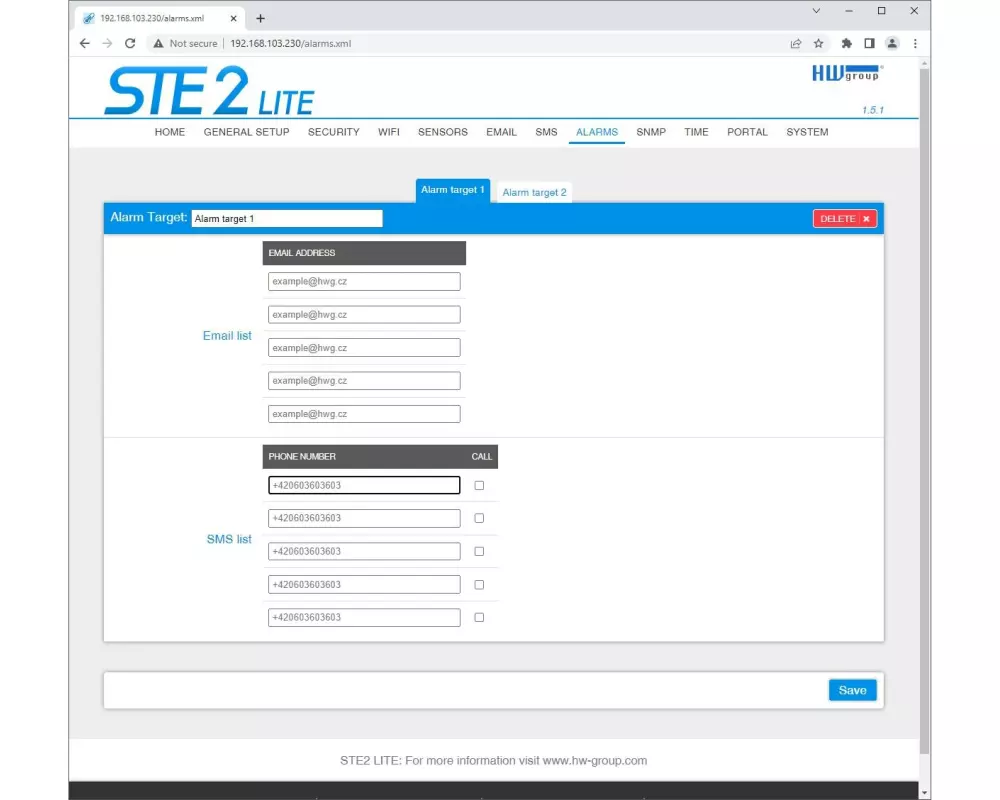1000x800 pixels.
Task: Open the SENSORS menu page
Action: pyautogui.click(x=442, y=132)
